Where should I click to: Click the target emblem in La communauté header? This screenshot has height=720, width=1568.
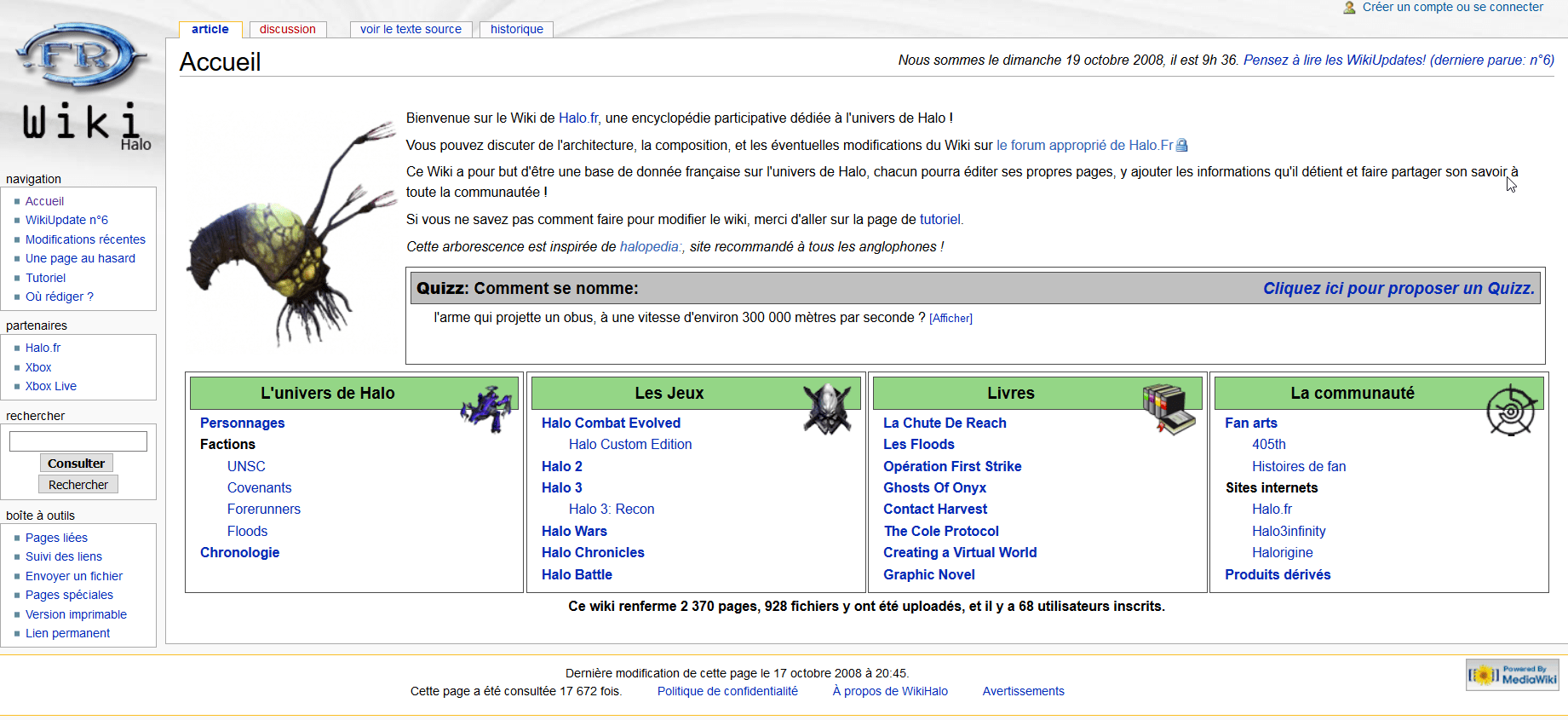tap(1513, 410)
